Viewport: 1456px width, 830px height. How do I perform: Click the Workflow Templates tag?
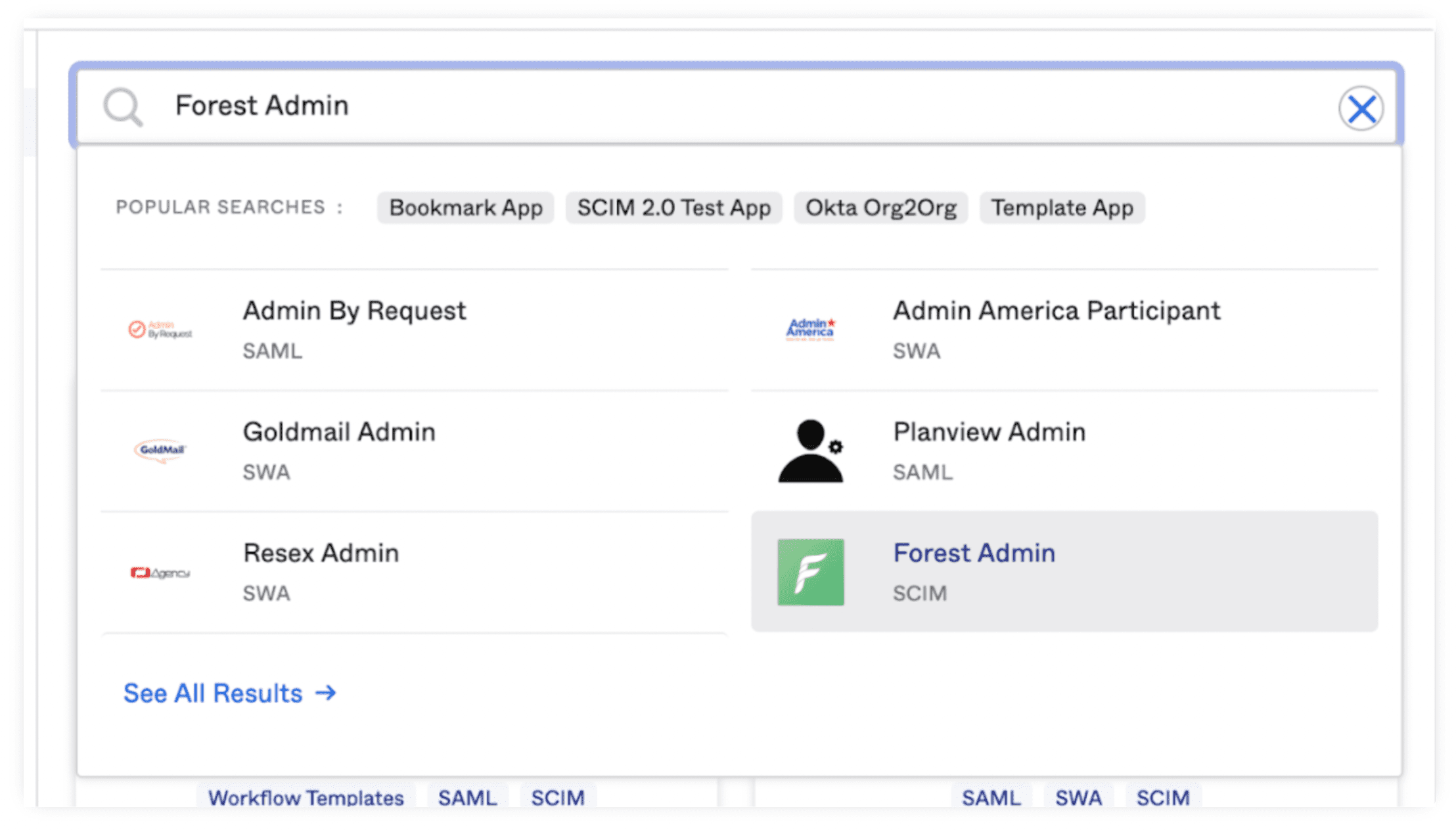pyautogui.click(x=306, y=797)
